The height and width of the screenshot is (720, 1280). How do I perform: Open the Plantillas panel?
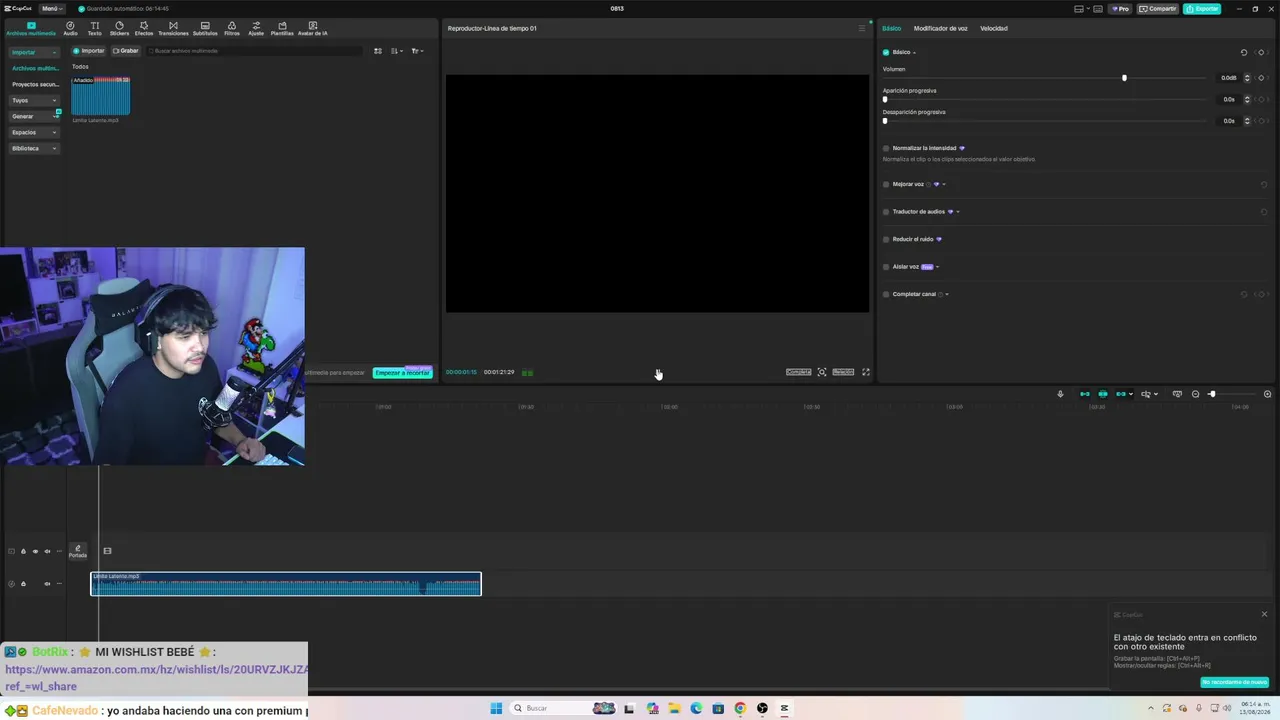click(x=282, y=28)
